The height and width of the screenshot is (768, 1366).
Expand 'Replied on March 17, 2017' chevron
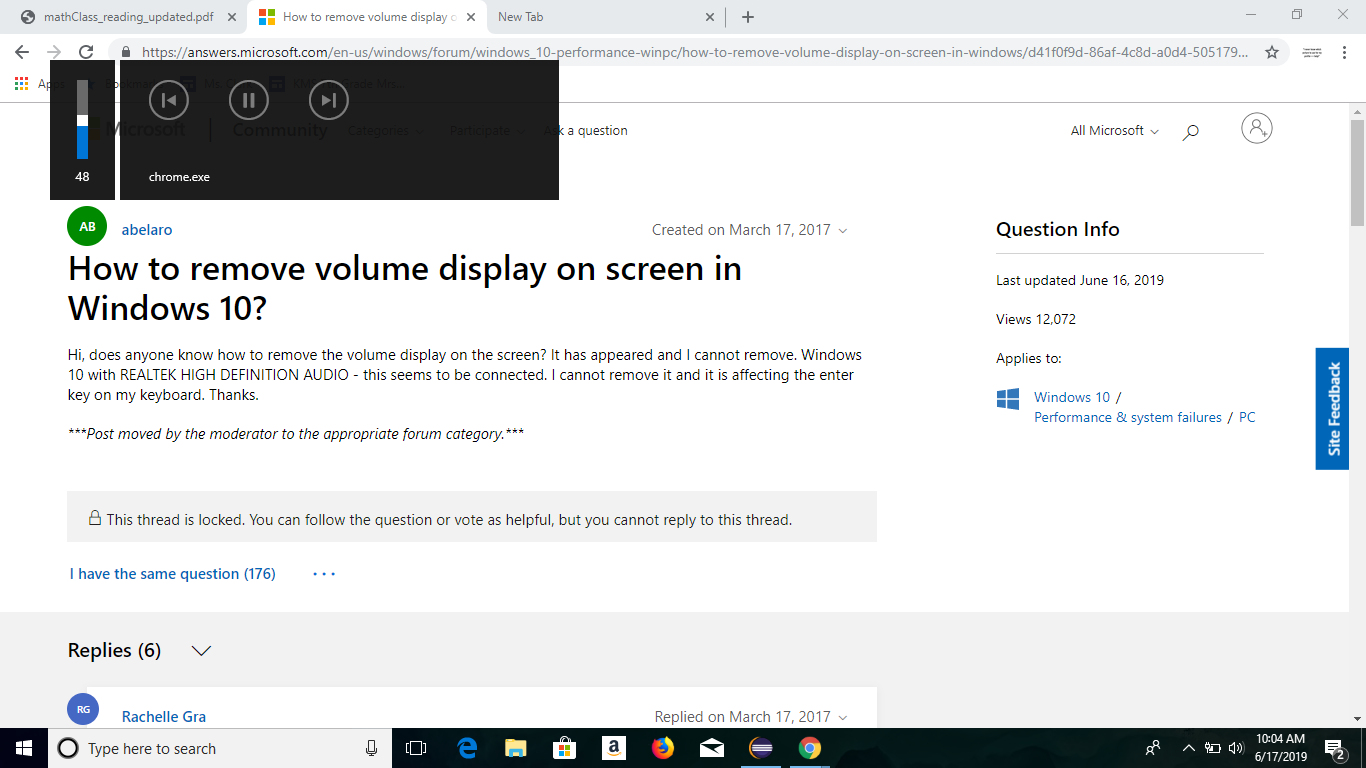click(x=842, y=718)
